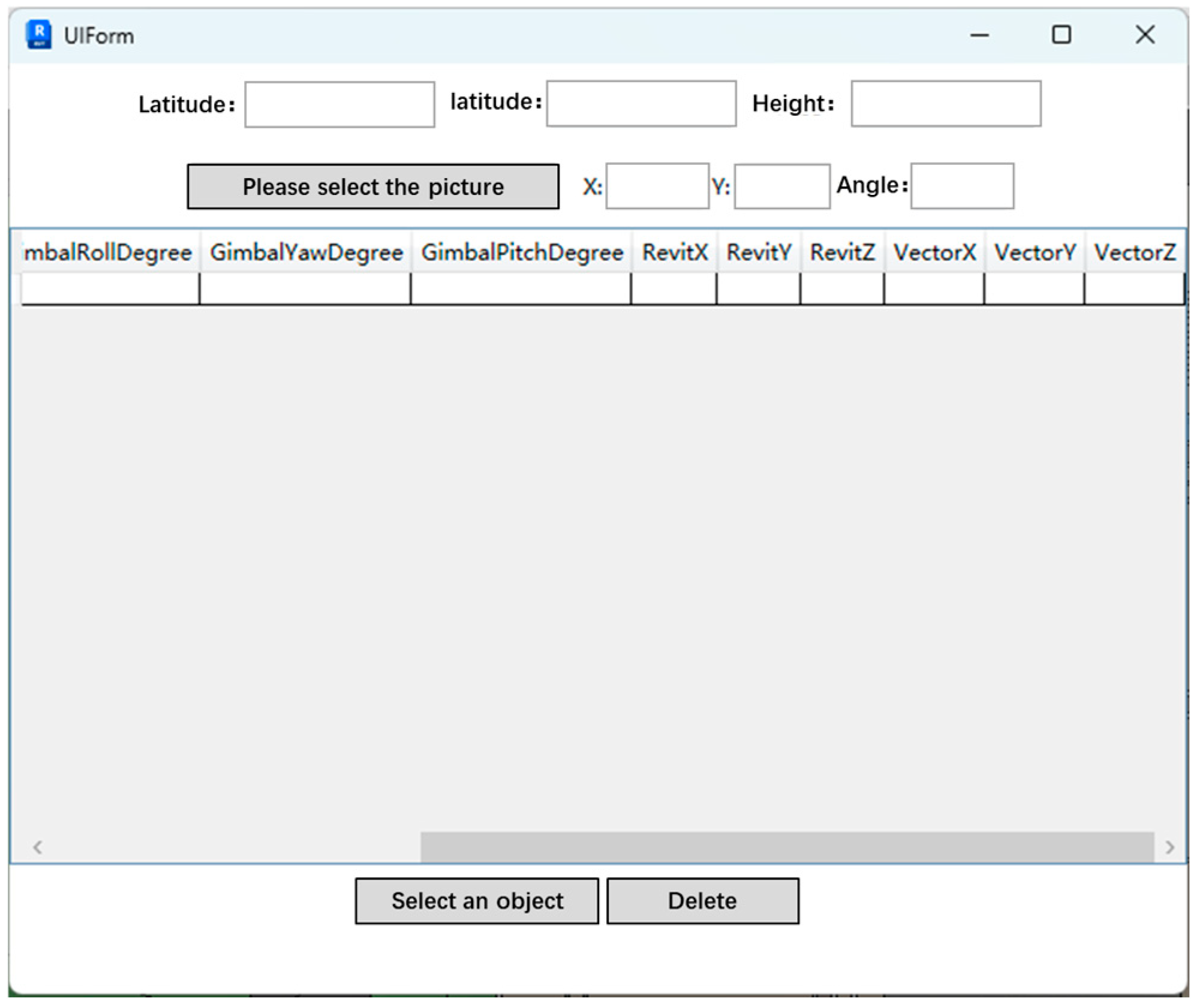Minimize the UIForm window
Viewport: 1197px width, 1008px height.
point(979,35)
